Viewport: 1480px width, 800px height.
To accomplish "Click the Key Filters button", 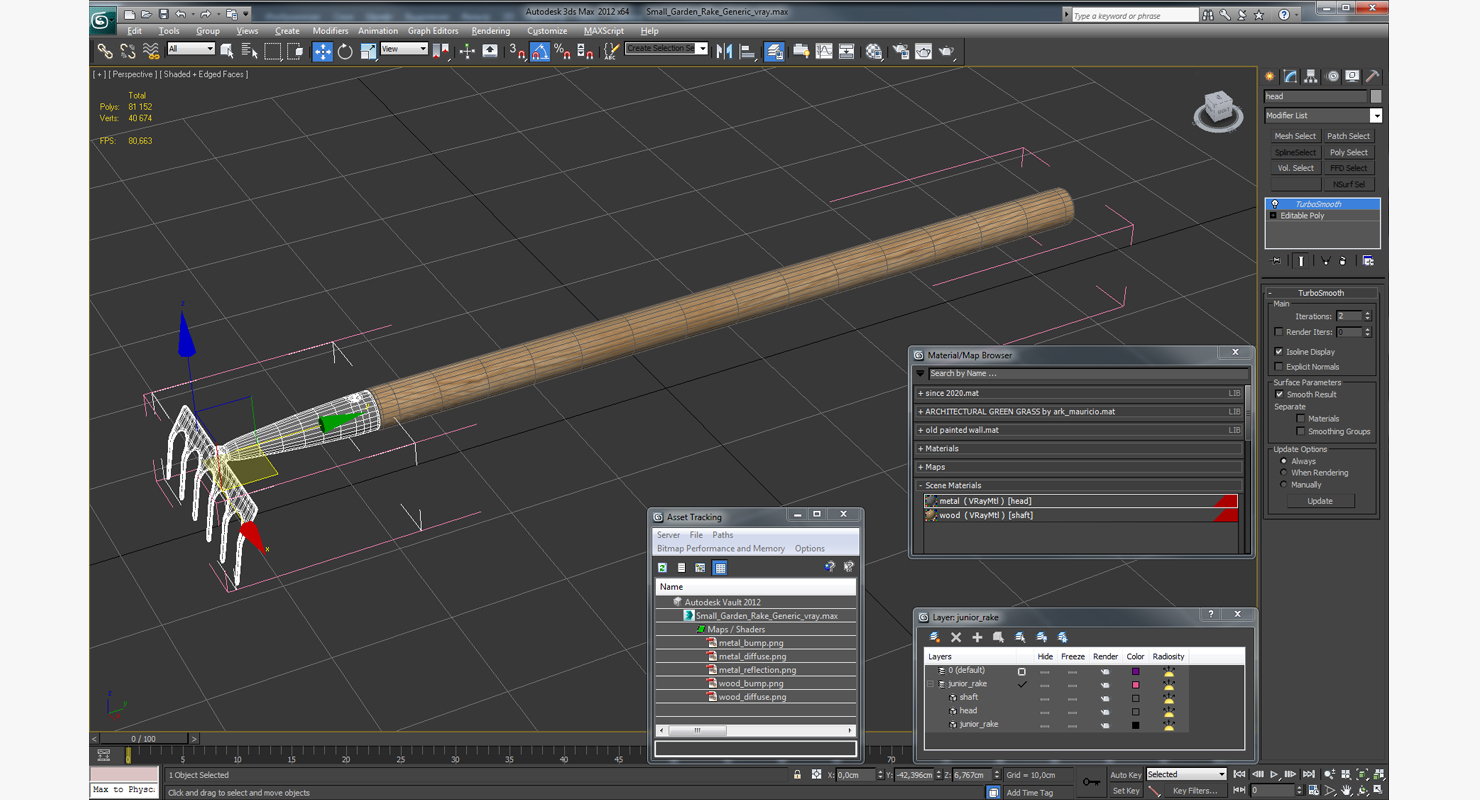I will point(1195,791).
